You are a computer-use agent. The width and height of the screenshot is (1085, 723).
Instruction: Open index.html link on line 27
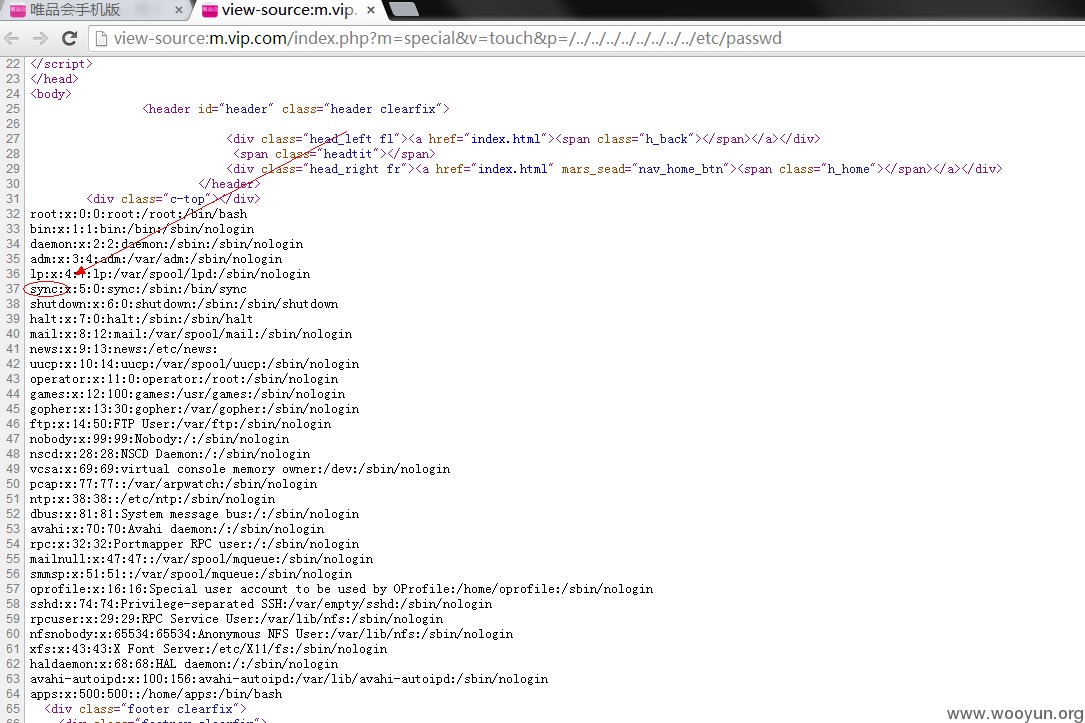(506, 139)
